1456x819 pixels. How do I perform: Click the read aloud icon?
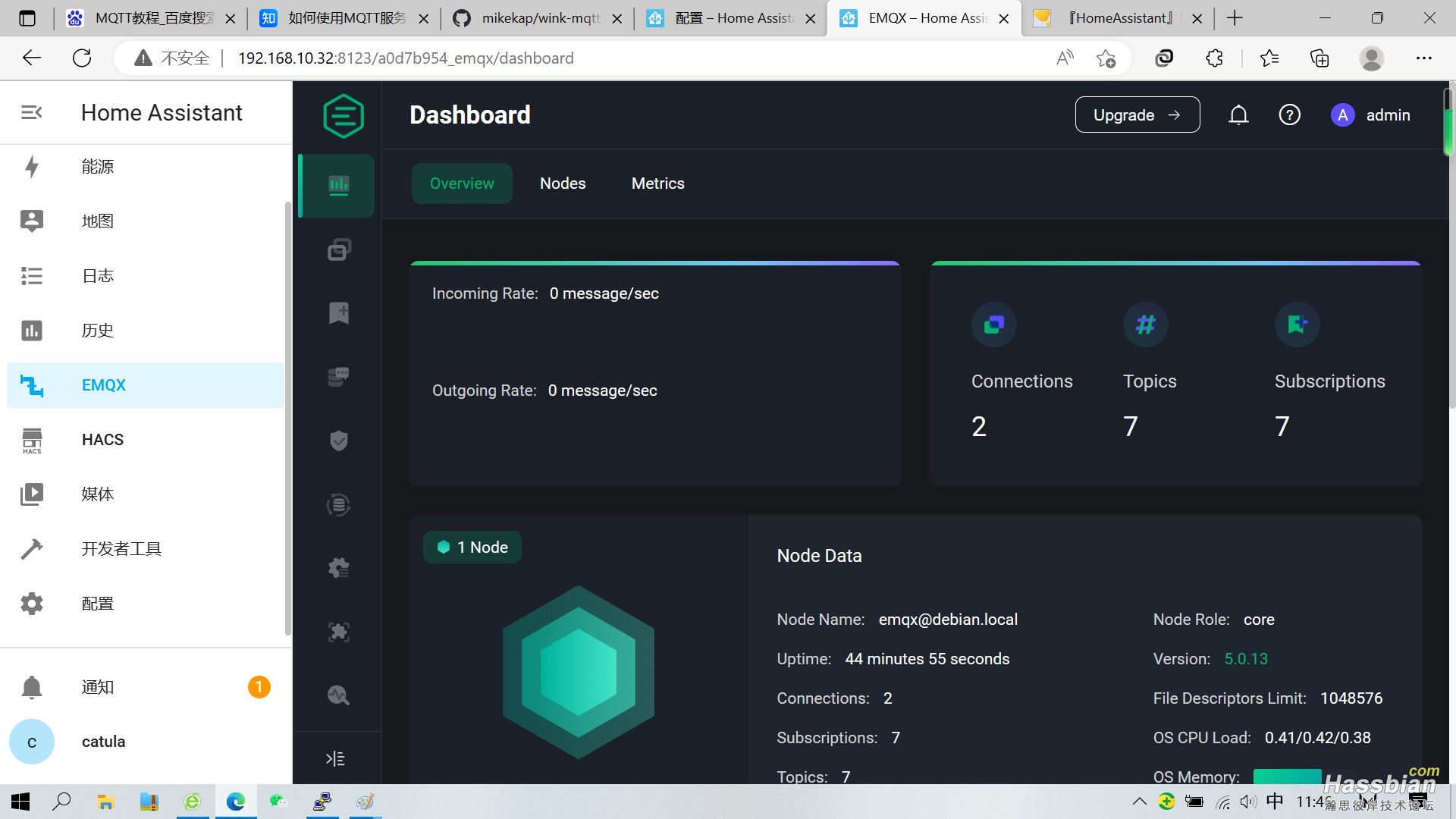[1065, 58]
